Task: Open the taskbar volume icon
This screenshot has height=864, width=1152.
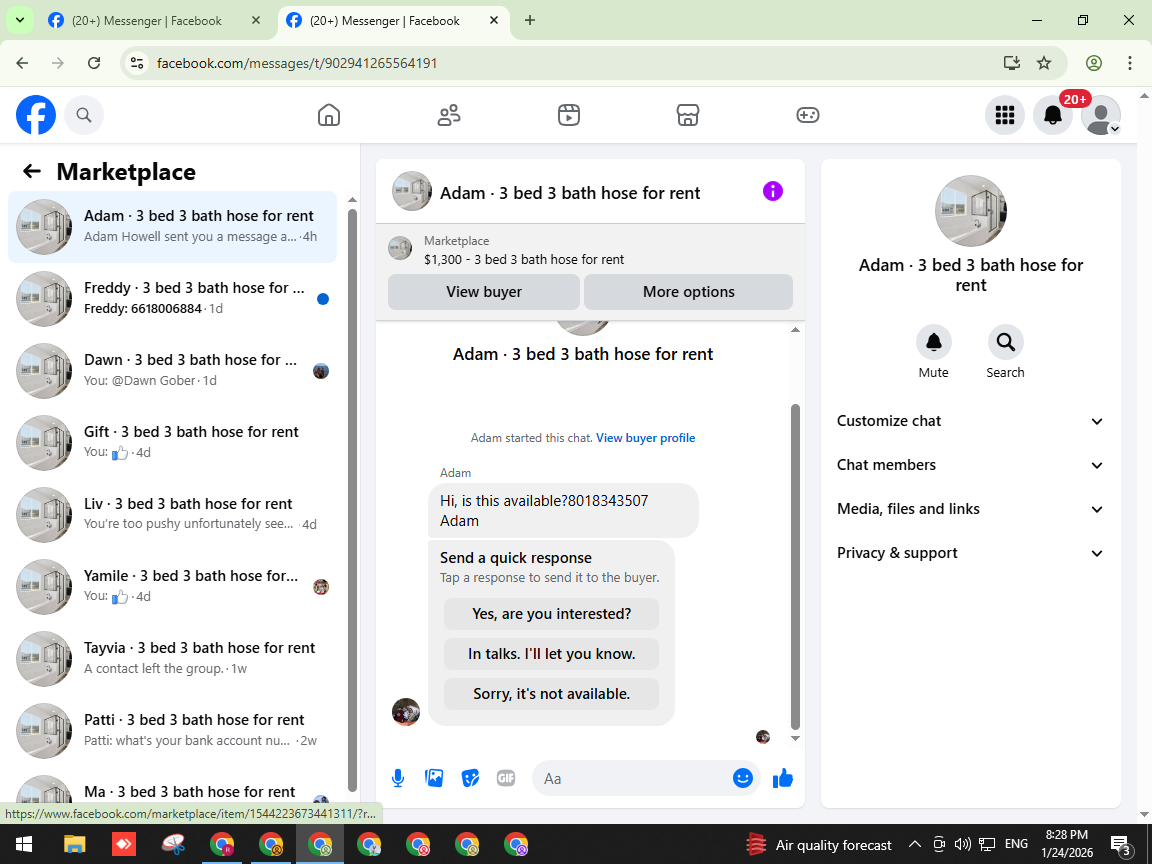Action: (x=962, y=844)
